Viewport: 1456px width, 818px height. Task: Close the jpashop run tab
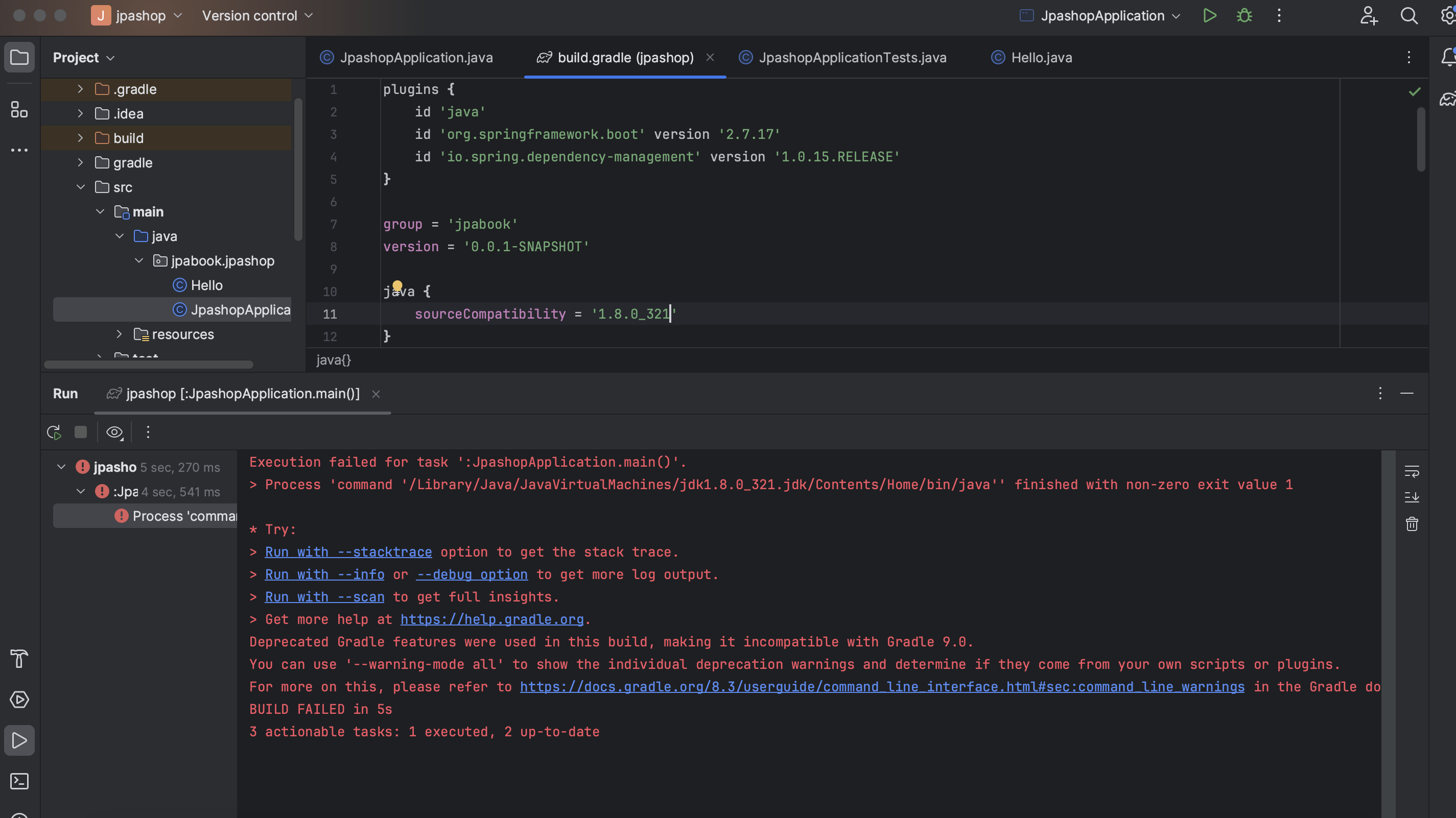[x=376, y=394]
